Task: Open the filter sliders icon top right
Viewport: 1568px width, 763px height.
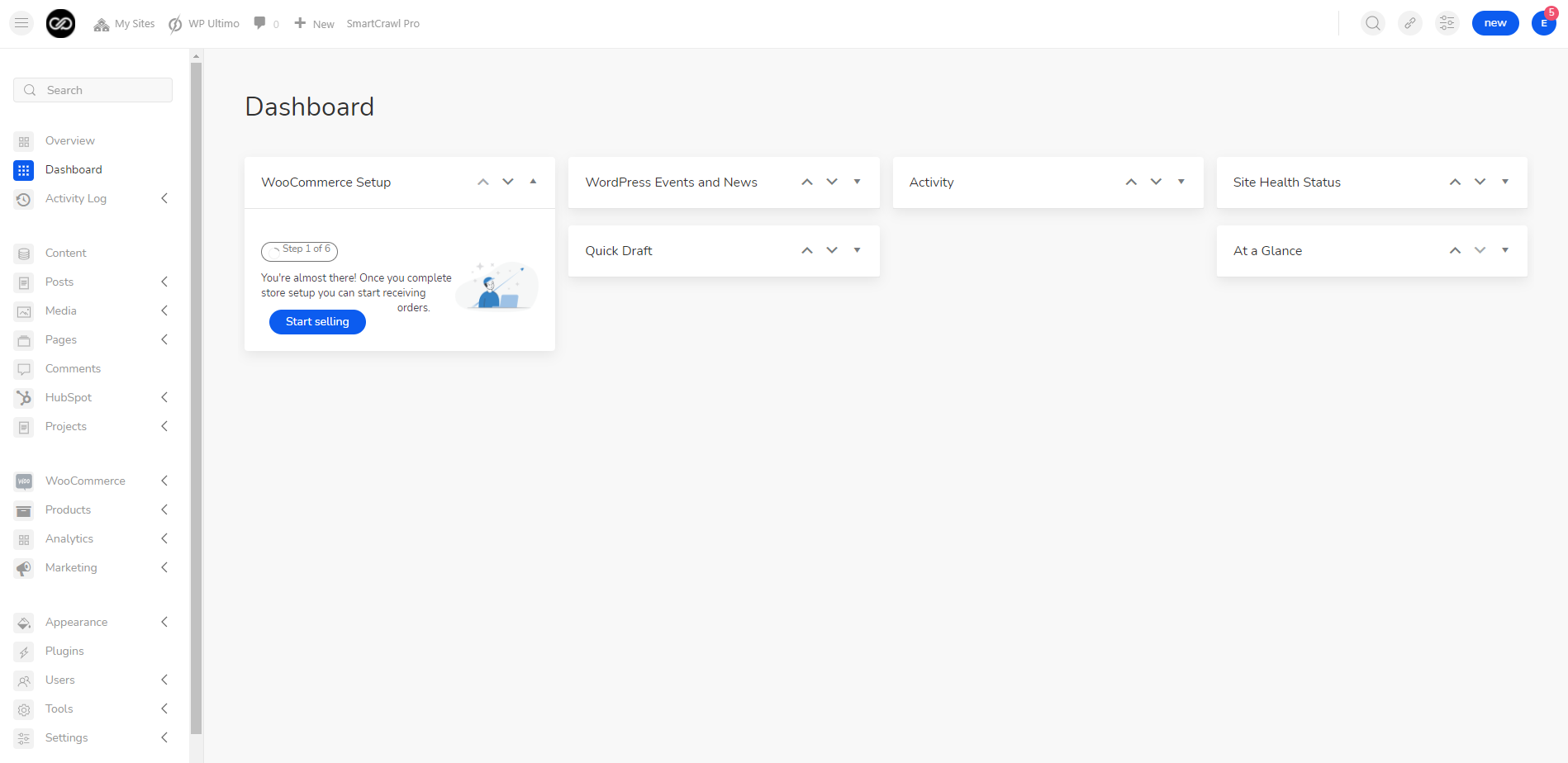Action: coord(1447,23)
